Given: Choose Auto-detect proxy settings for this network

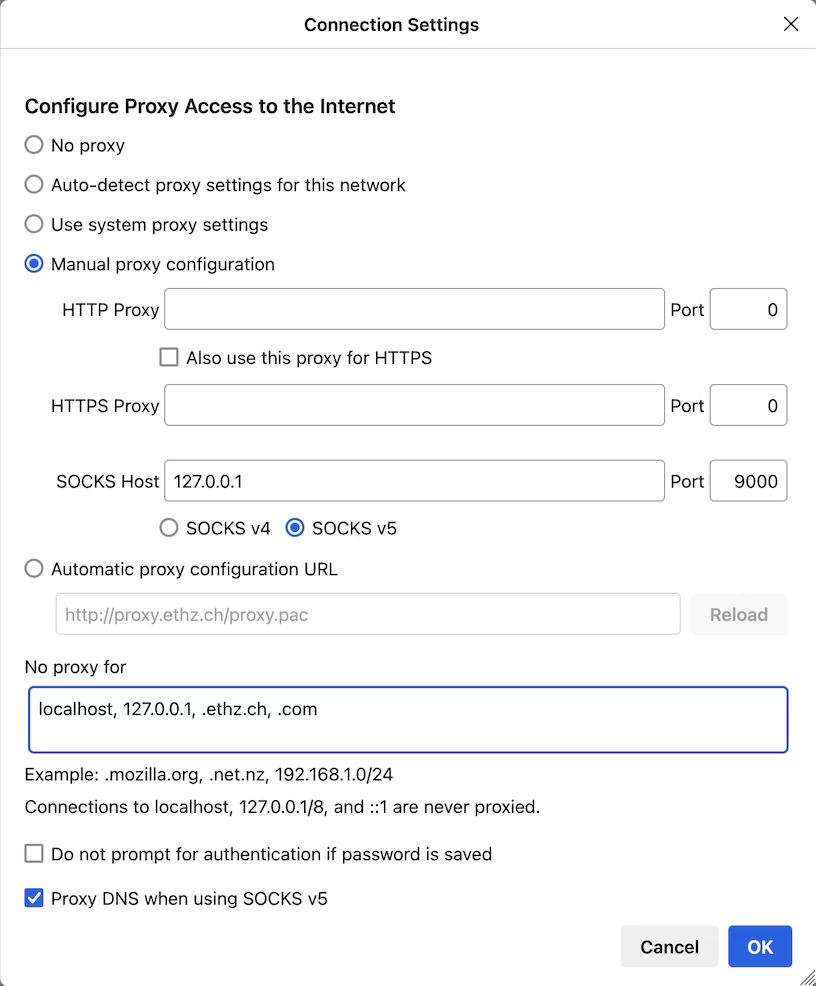Looking at the screenshot, I should [34, 185].
